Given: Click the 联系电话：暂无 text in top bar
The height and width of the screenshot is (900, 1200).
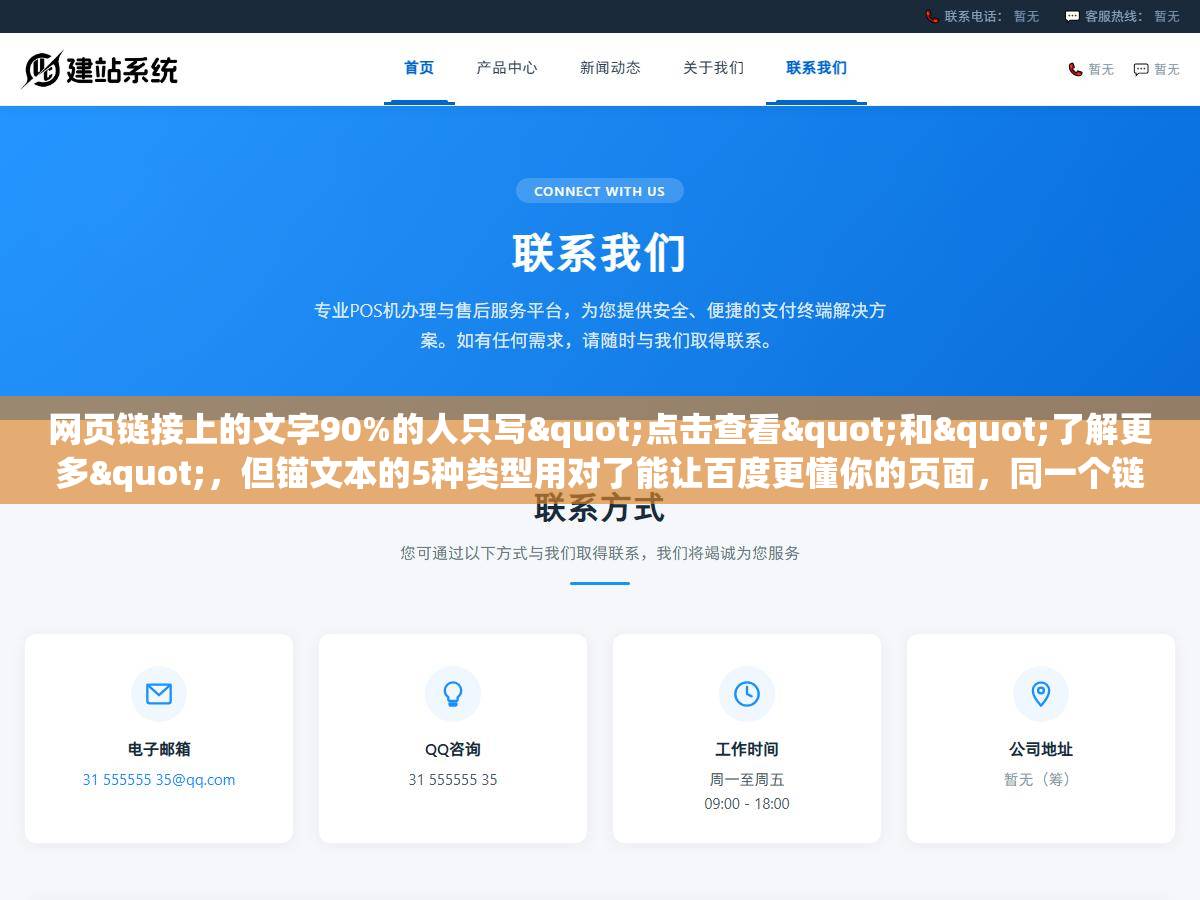Looking at the screenshot, I should (x=992, y=16).
